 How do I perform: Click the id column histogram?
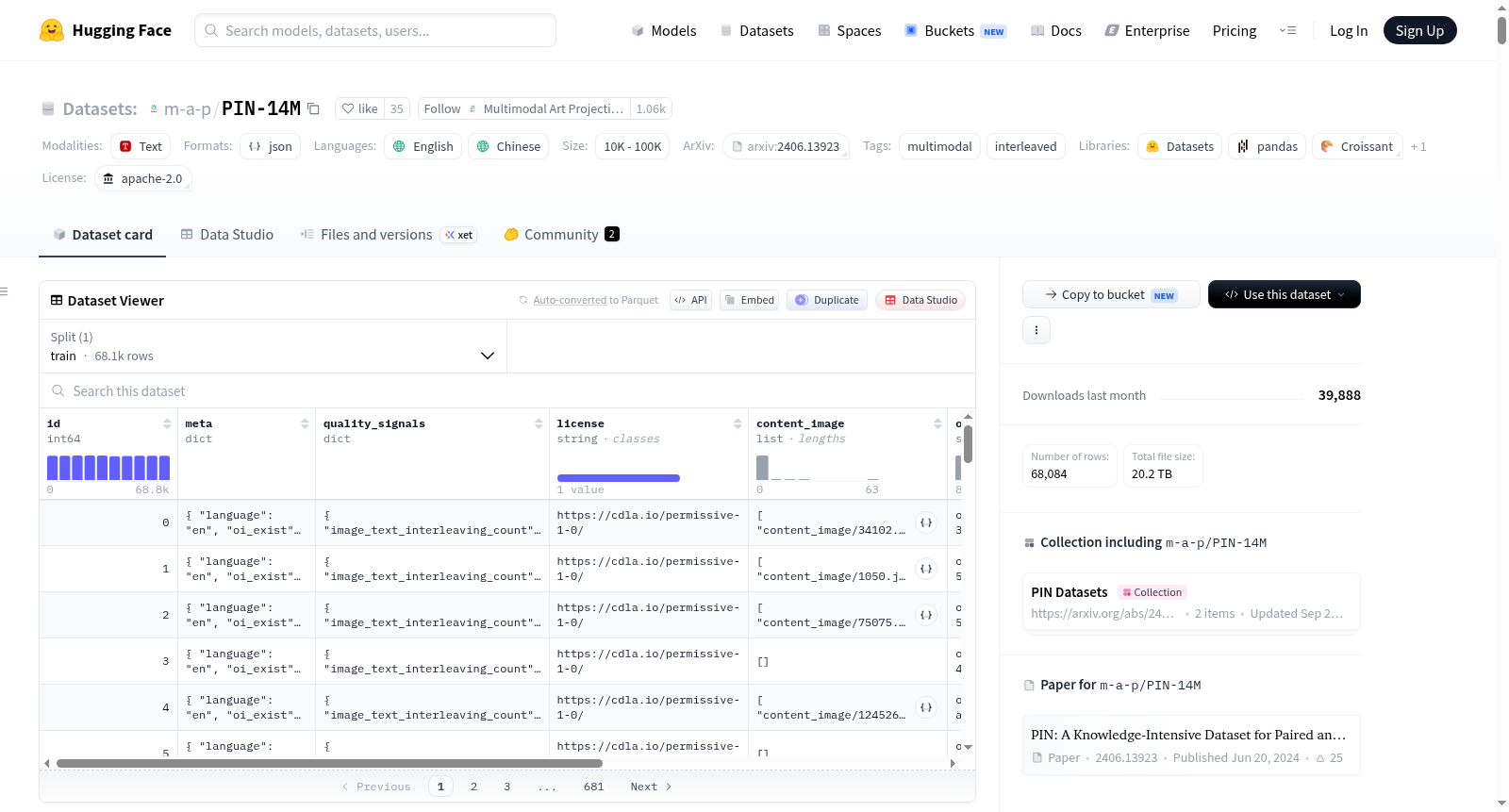pyautogui.click(x=108, y=468)
